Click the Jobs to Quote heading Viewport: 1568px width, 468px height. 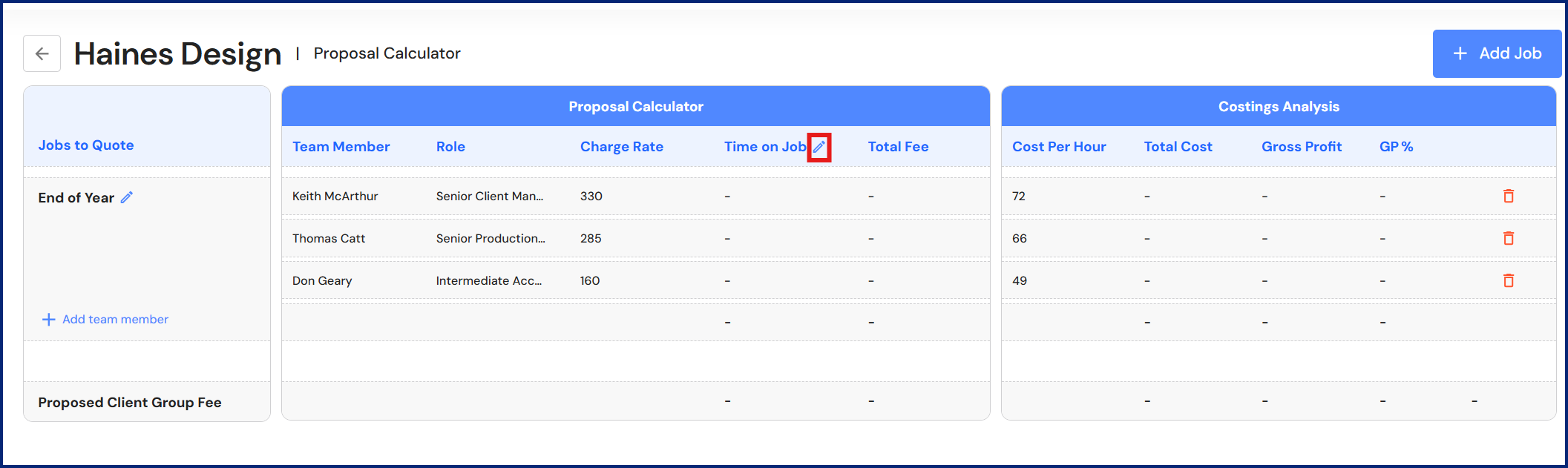(86, 145)
